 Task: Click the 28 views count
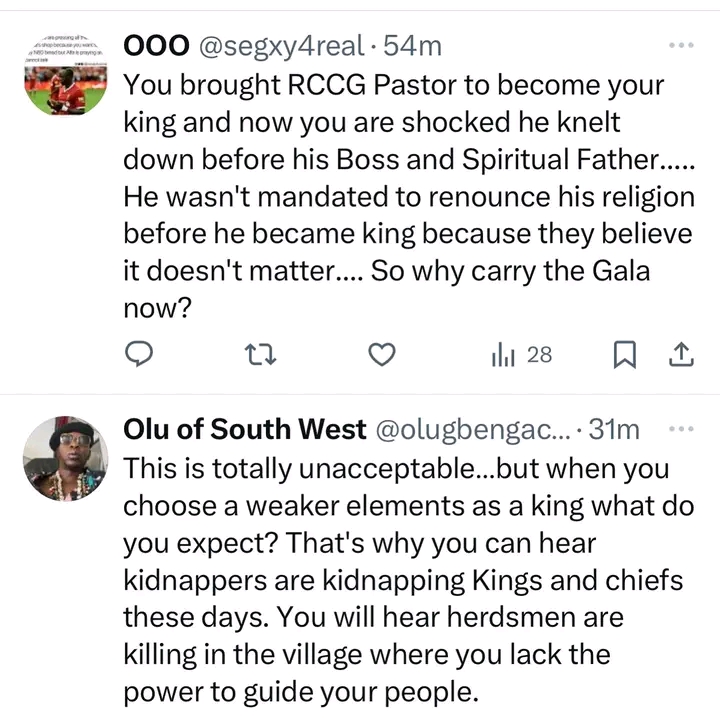tap(539, 354)
